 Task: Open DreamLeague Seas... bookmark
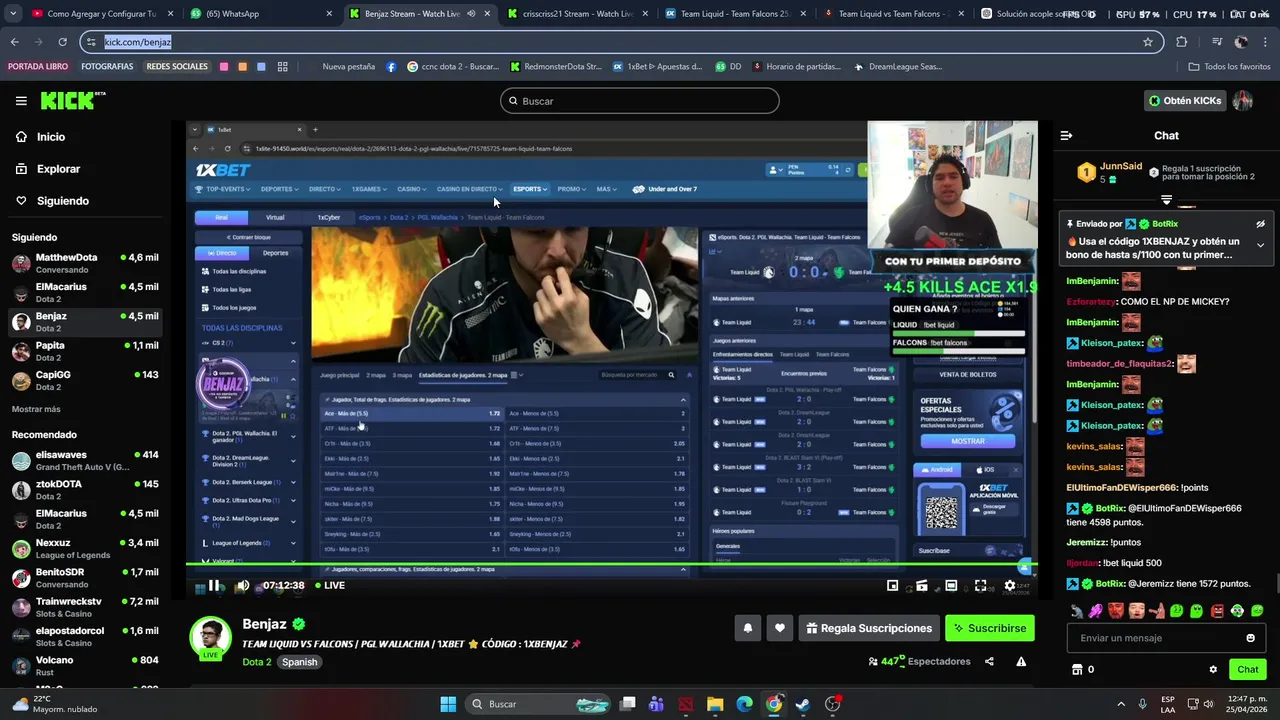pyautogui.click(x=897, y=67)
